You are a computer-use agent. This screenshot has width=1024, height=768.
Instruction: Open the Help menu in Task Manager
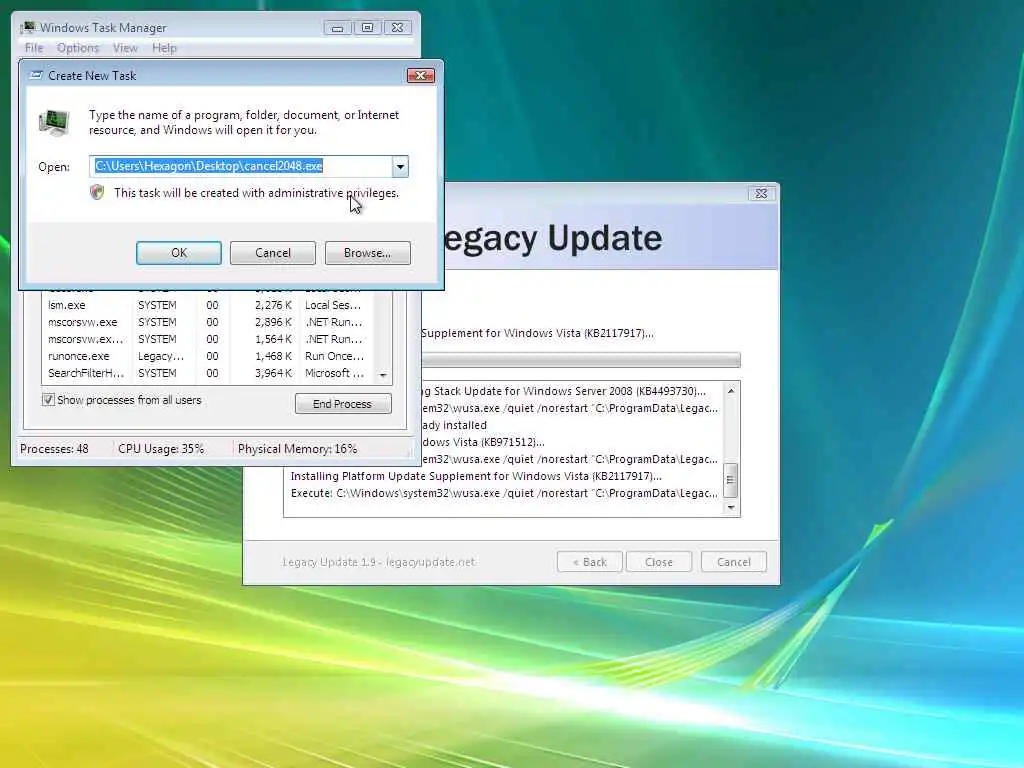pyautogui.click(x=164, y=48)
